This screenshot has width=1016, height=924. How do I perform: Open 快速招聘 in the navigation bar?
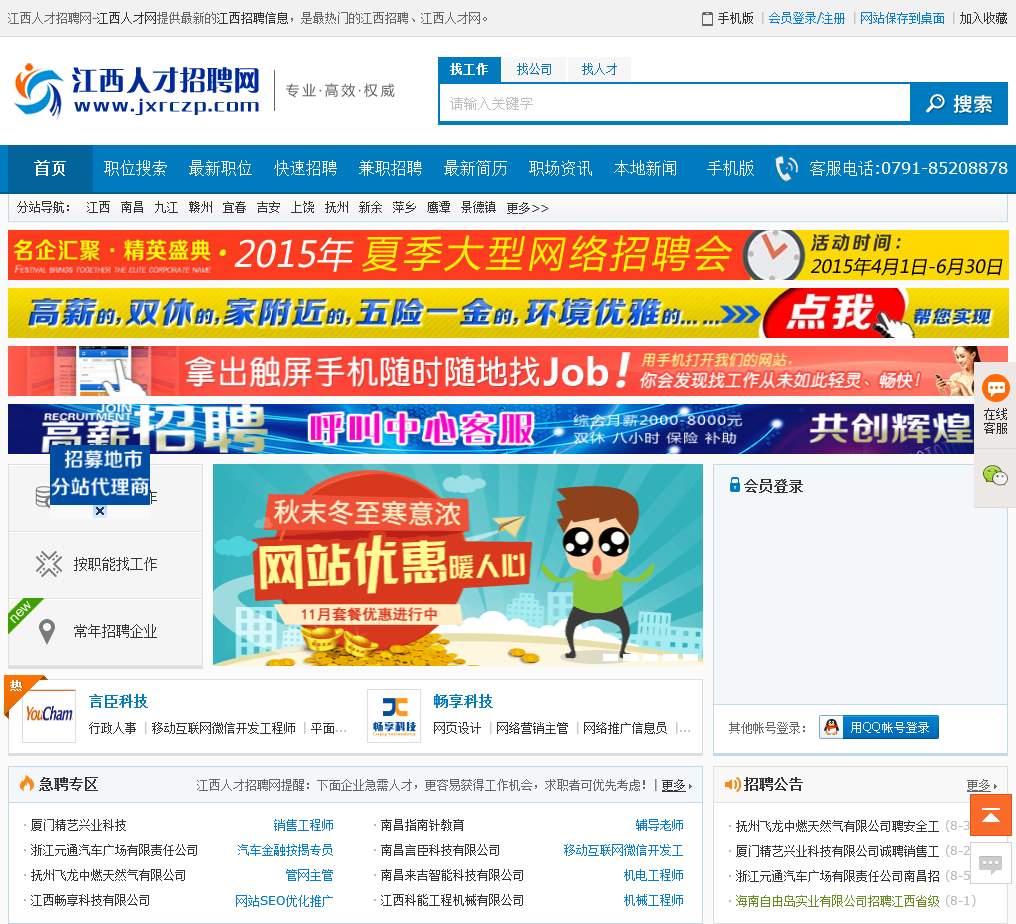306,168
